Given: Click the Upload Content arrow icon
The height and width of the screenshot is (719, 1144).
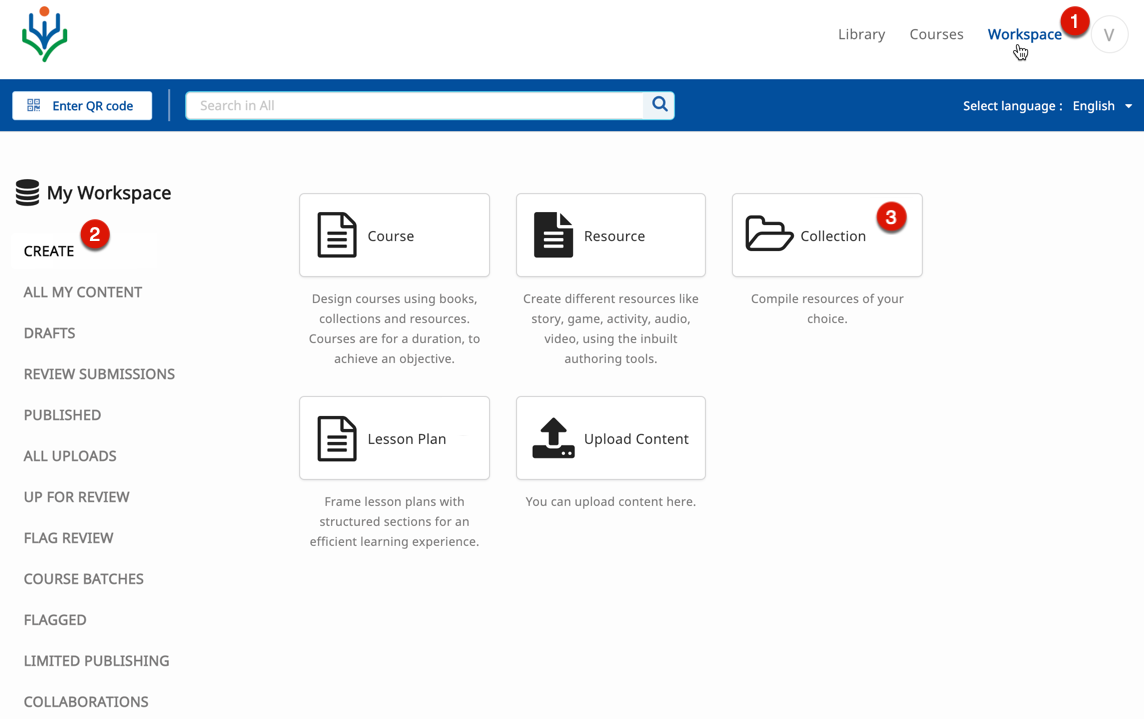Looking at the screenshot, I should click(x=553, y=439).
